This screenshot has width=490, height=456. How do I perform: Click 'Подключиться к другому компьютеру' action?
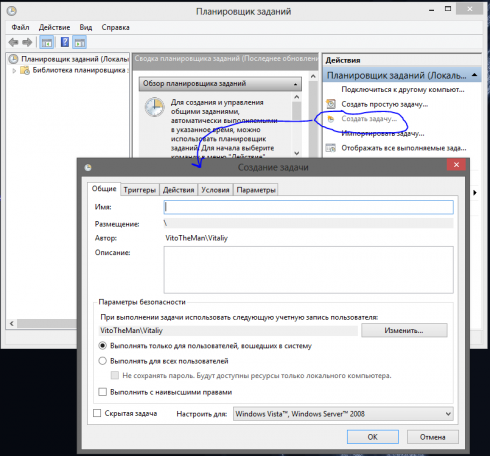click(x=403, y=90)
